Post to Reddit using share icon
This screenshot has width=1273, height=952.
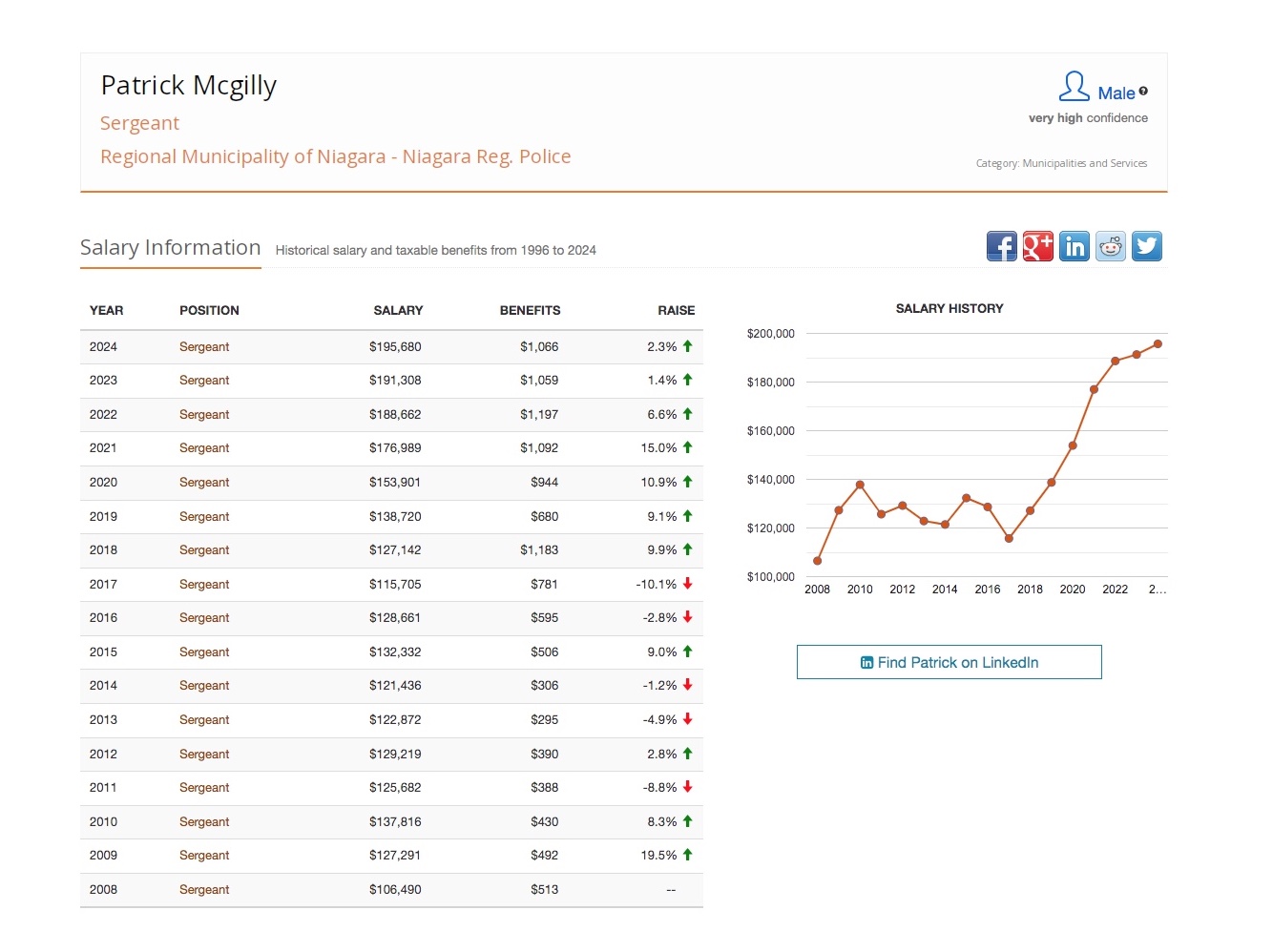point(1110,246)
